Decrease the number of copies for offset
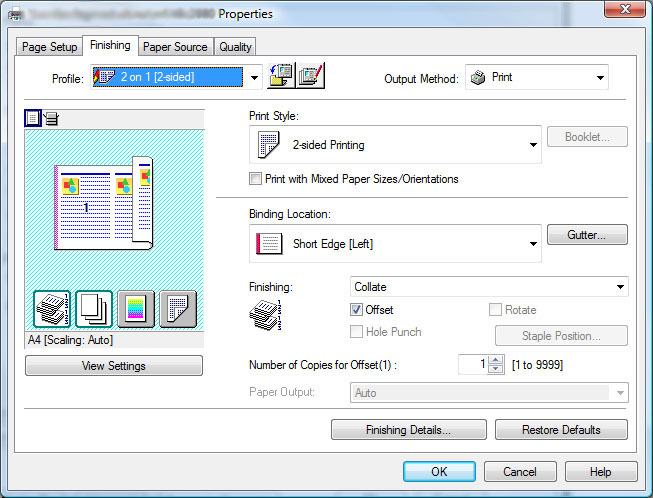The height and width of the screenshot is (498, 653). [x=496, y=369]
